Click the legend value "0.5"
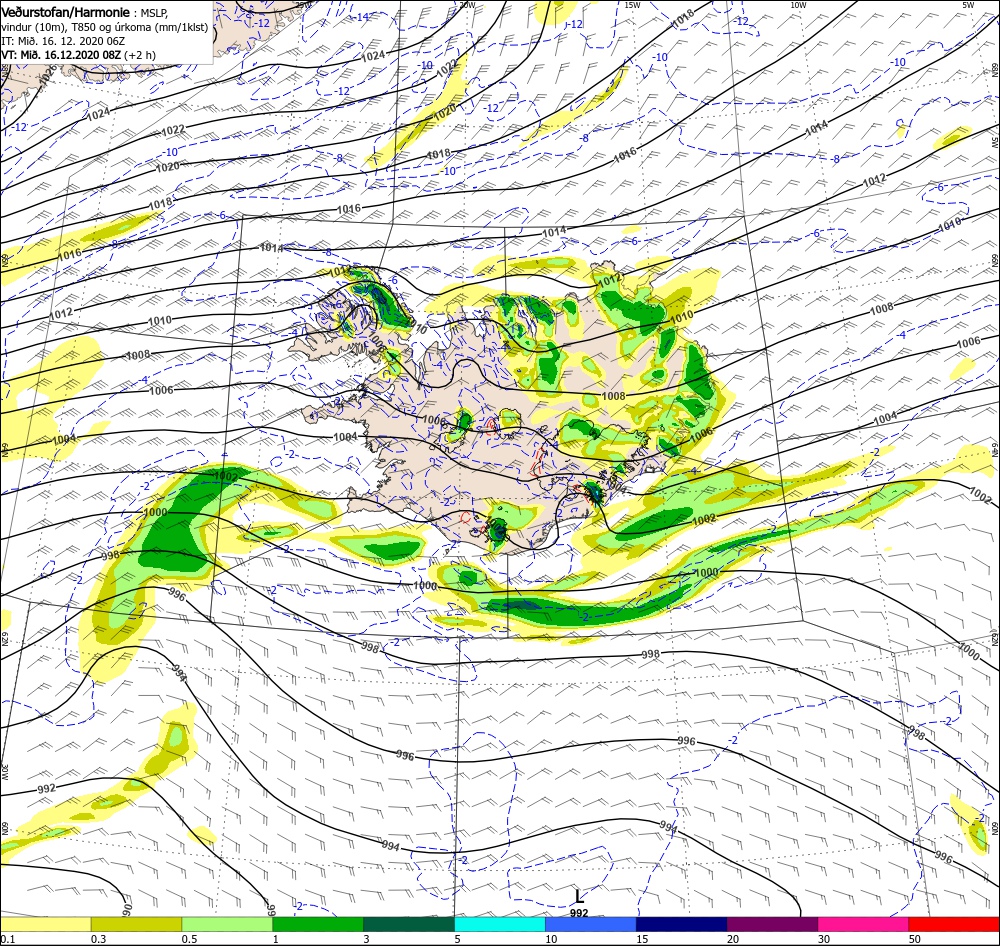The height and width of the screenshot is (946, 1000). tap(189, 939)
